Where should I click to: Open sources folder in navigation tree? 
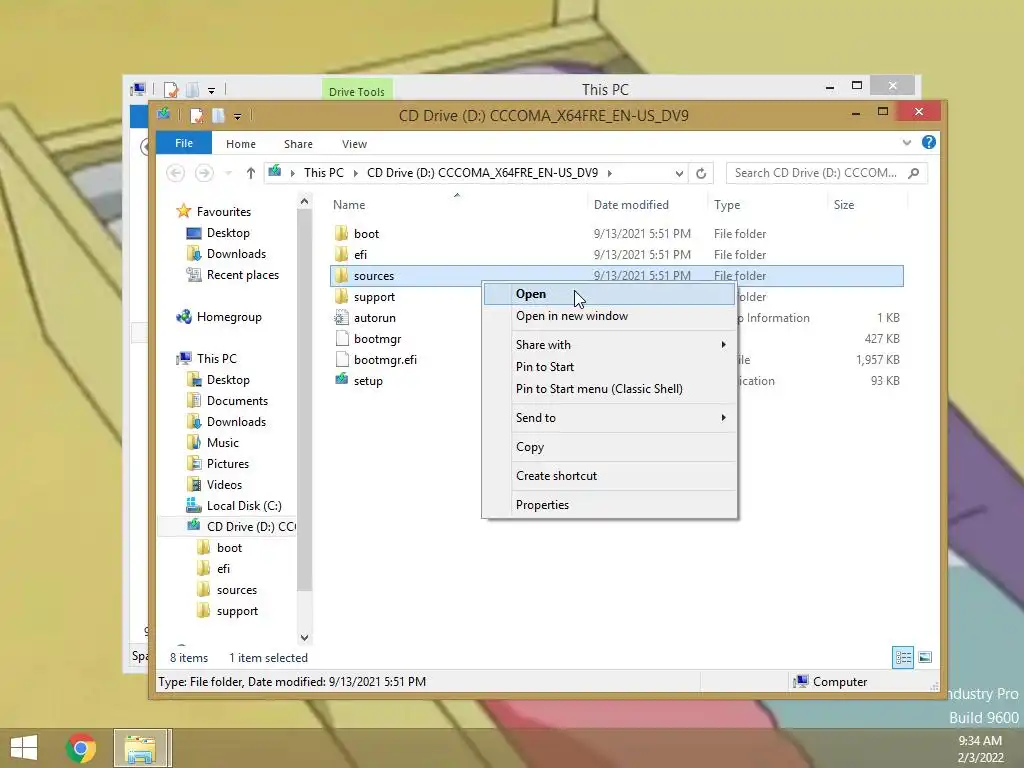click(x=236, y=590)
